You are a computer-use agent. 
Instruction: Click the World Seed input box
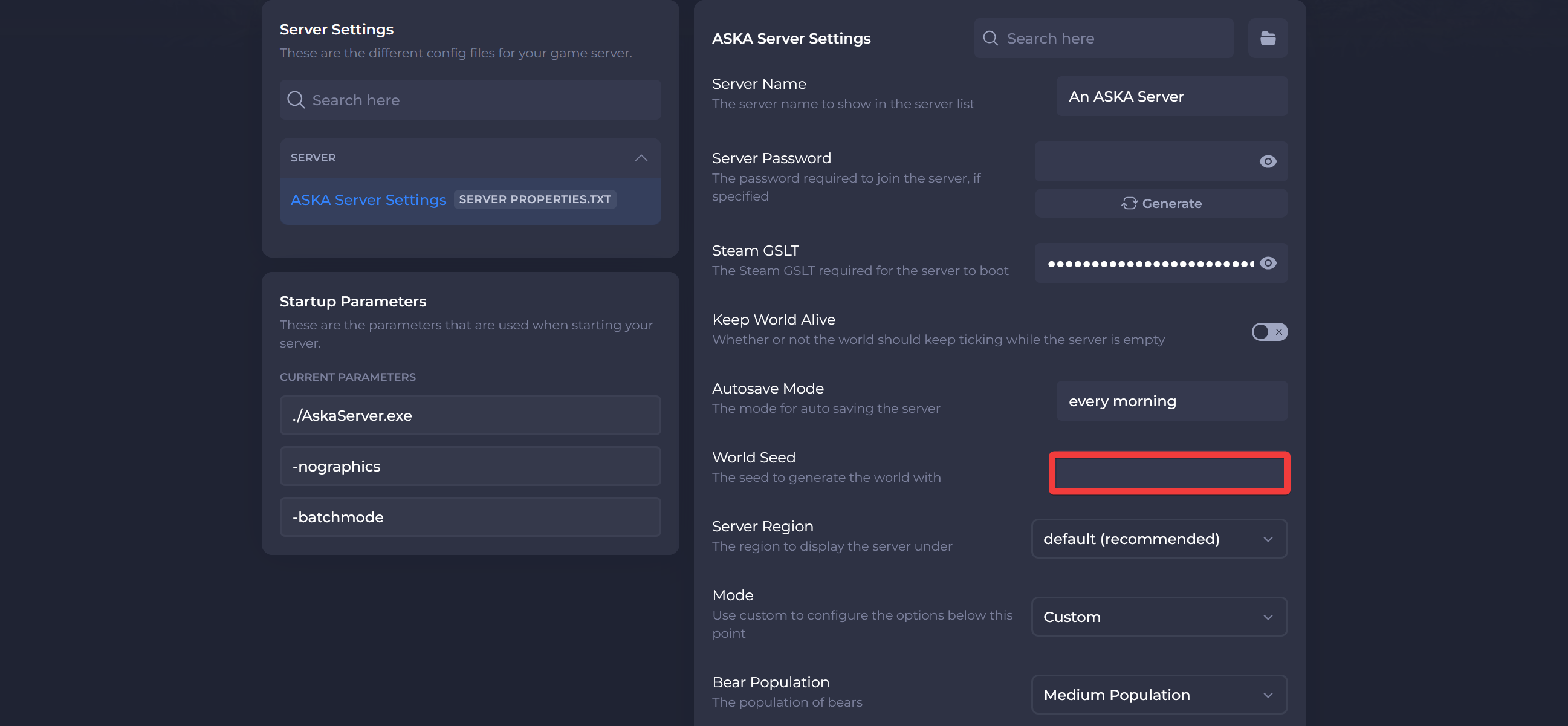[1168, 473]
